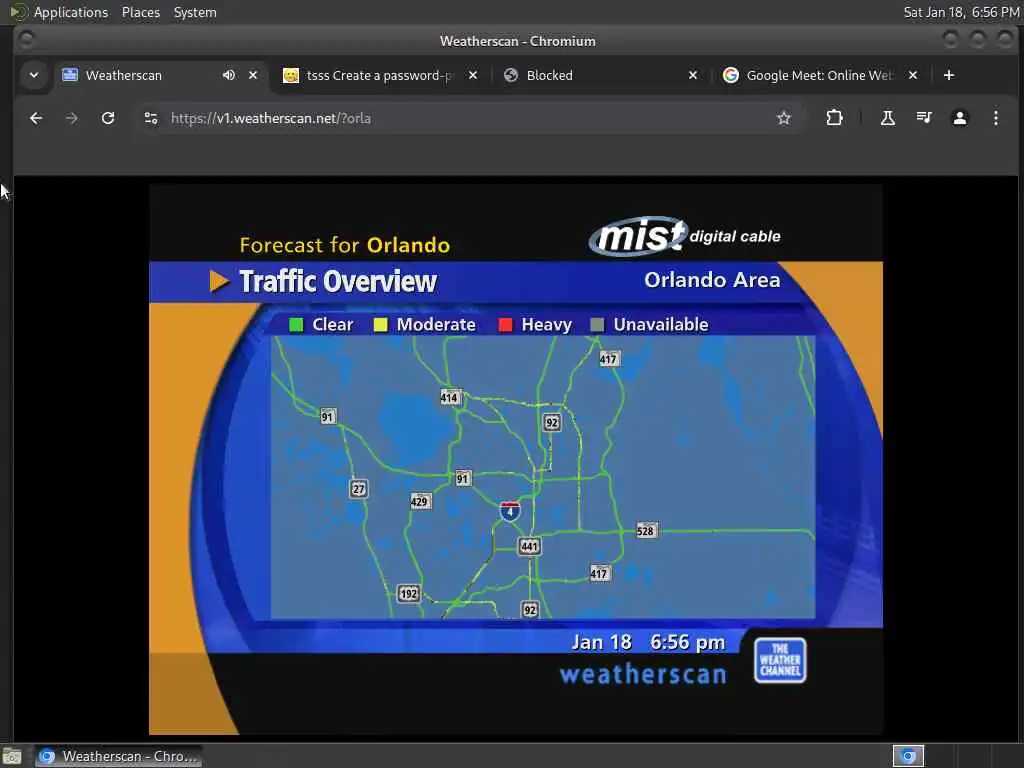
Task: Mute the Weatherscan tab audio icon
Action: click(229, 75)
